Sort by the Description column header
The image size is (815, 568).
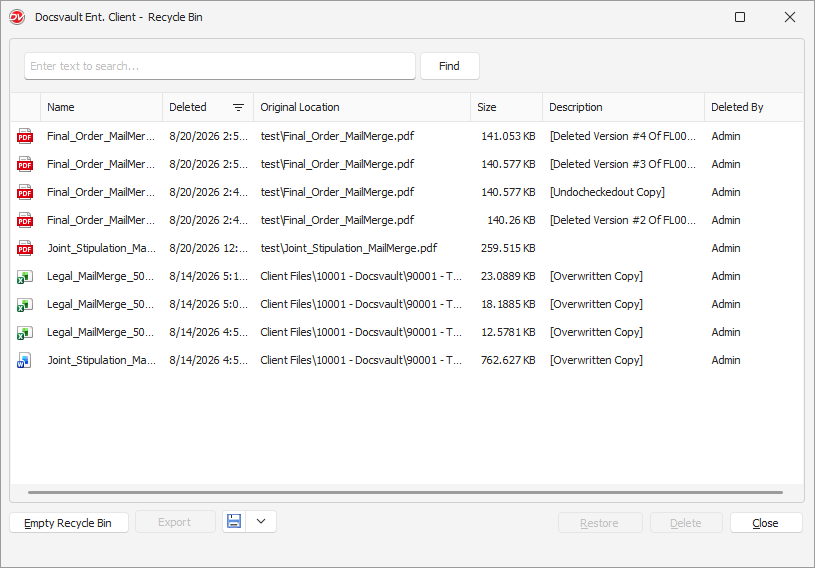click(623, 107)
